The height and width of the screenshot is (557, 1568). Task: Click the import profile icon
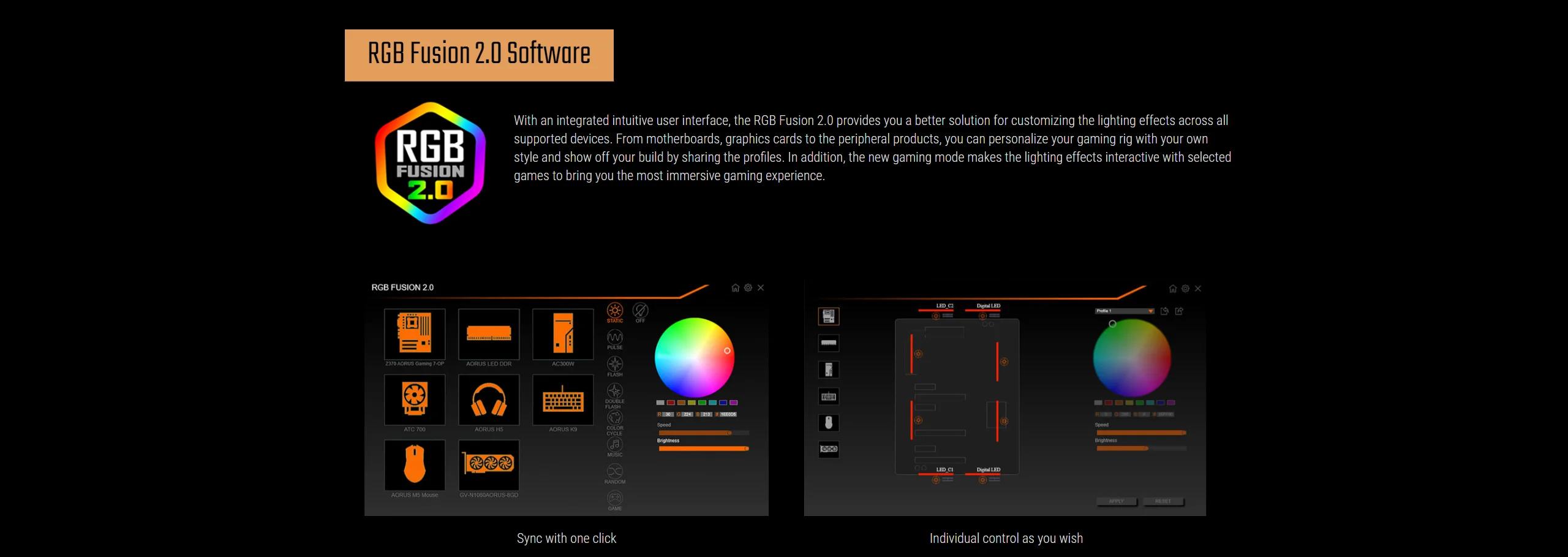[1164, 311]
